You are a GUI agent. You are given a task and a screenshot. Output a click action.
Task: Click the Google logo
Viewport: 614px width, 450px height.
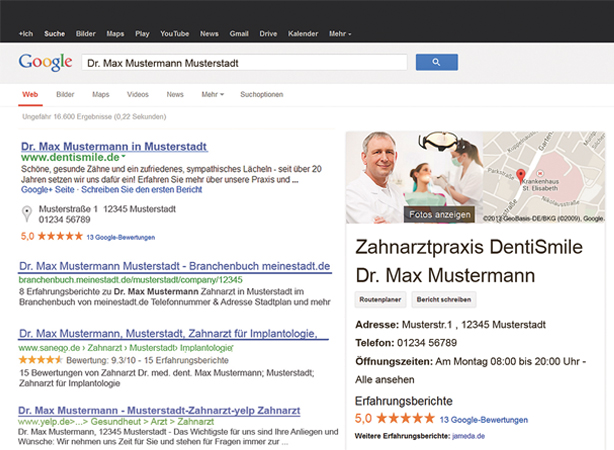click(x=45, y=62)
